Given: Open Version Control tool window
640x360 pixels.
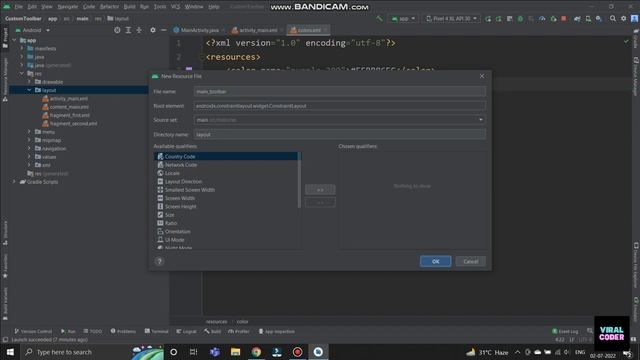Looking at the screenshot, I should (x=33, y=331).
